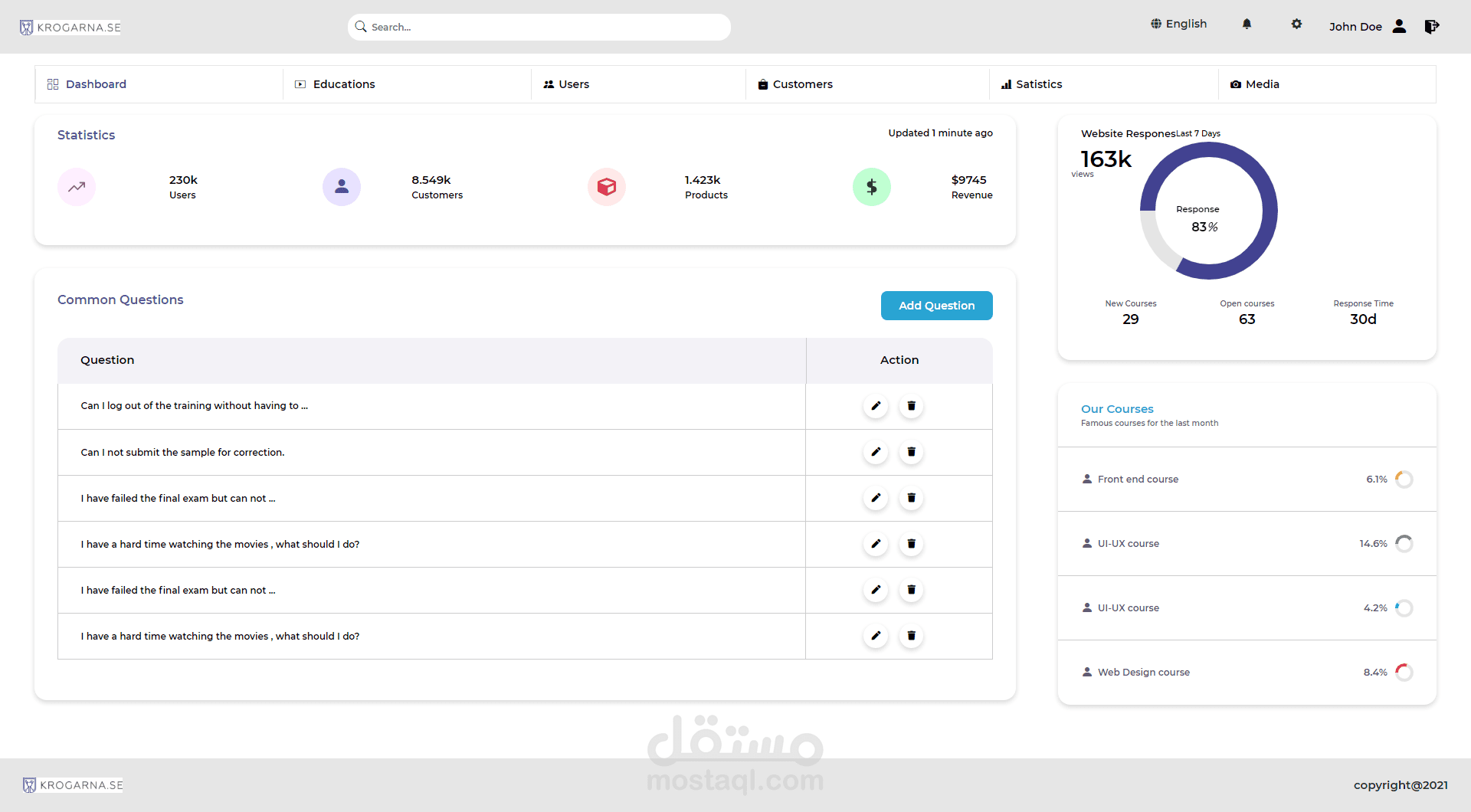Edit the "Can I log out of the training" question

point(876,406)
